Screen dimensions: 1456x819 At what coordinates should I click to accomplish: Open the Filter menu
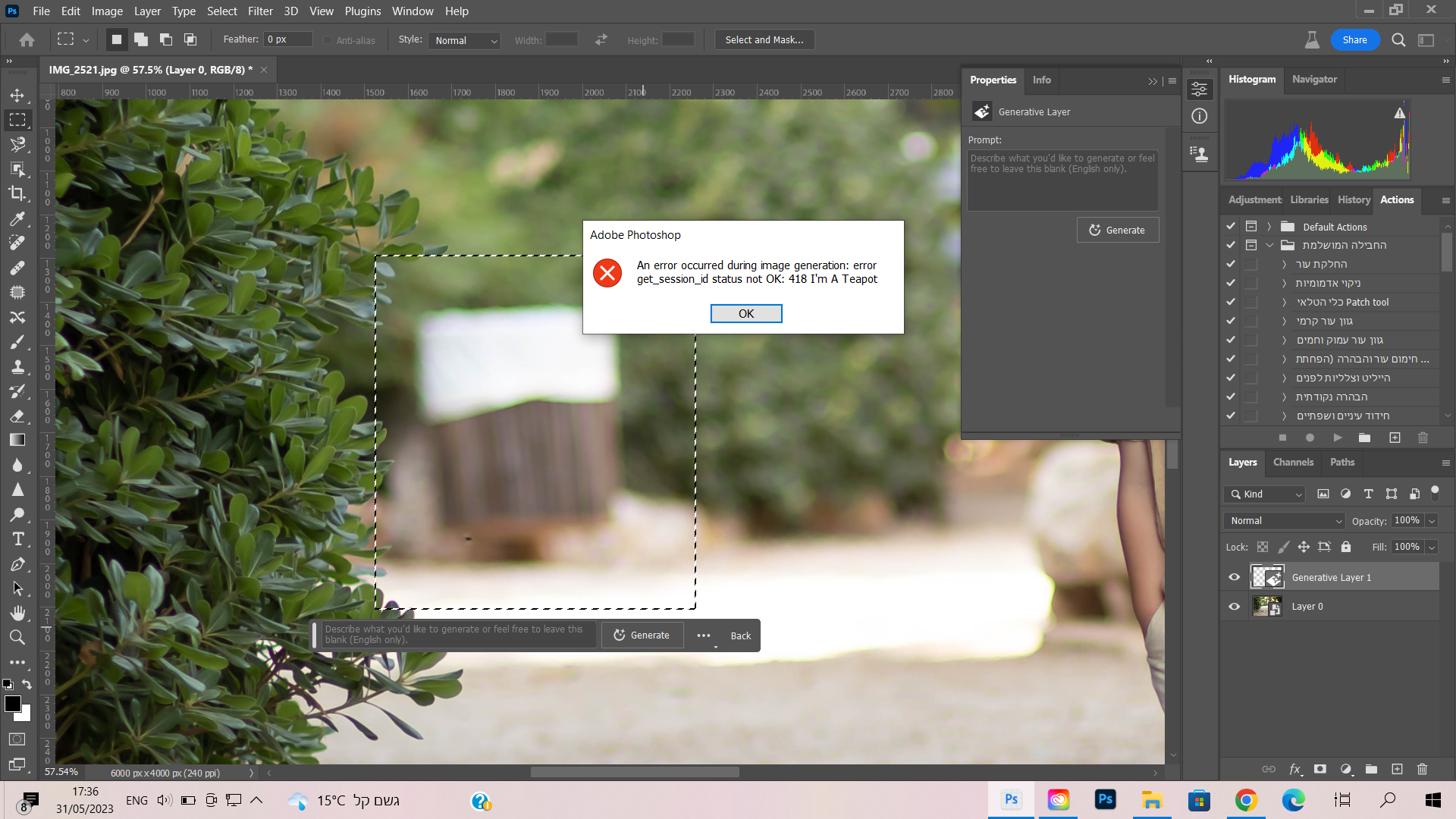click(x=260, y=11)
